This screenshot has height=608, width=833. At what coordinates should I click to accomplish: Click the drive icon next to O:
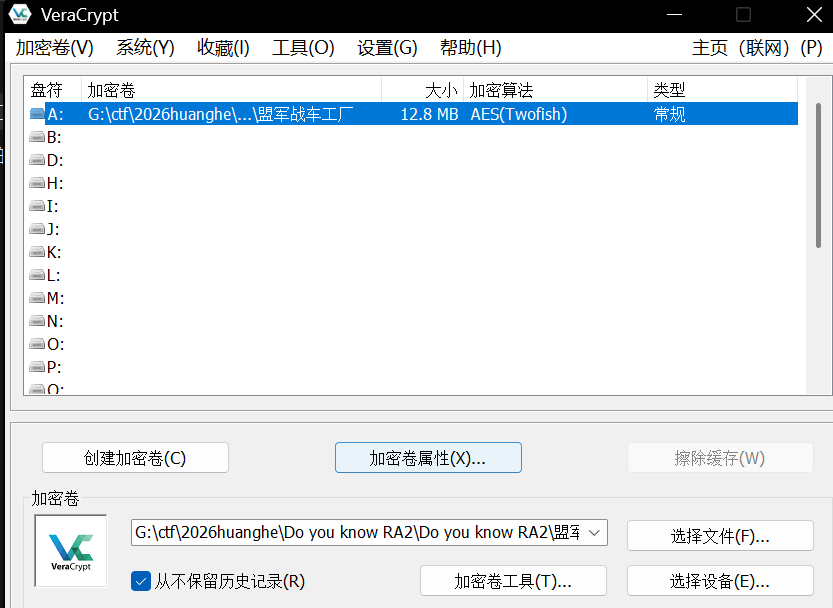(37, 344)
